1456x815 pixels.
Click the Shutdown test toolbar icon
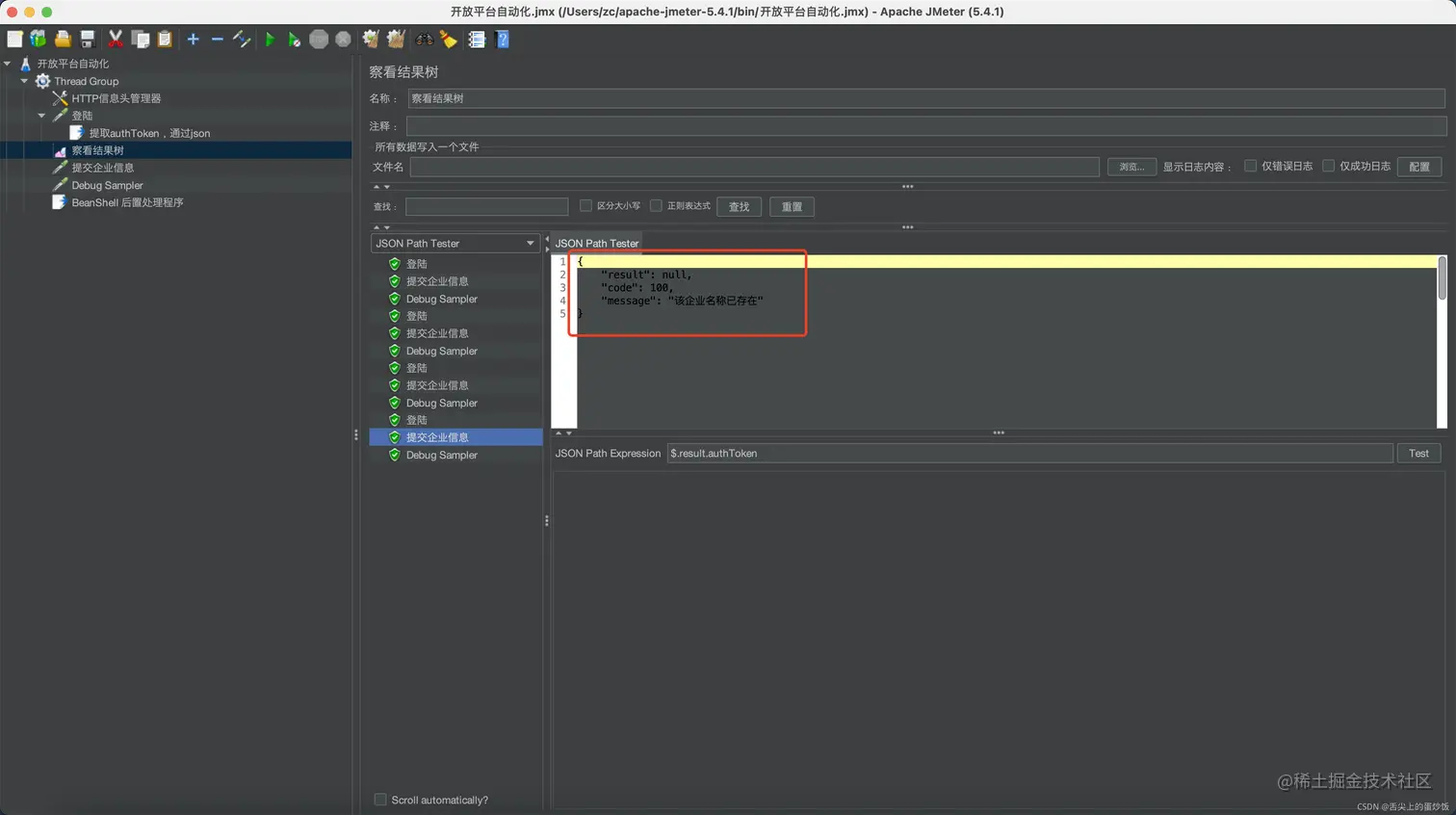[x=343, y=39]
